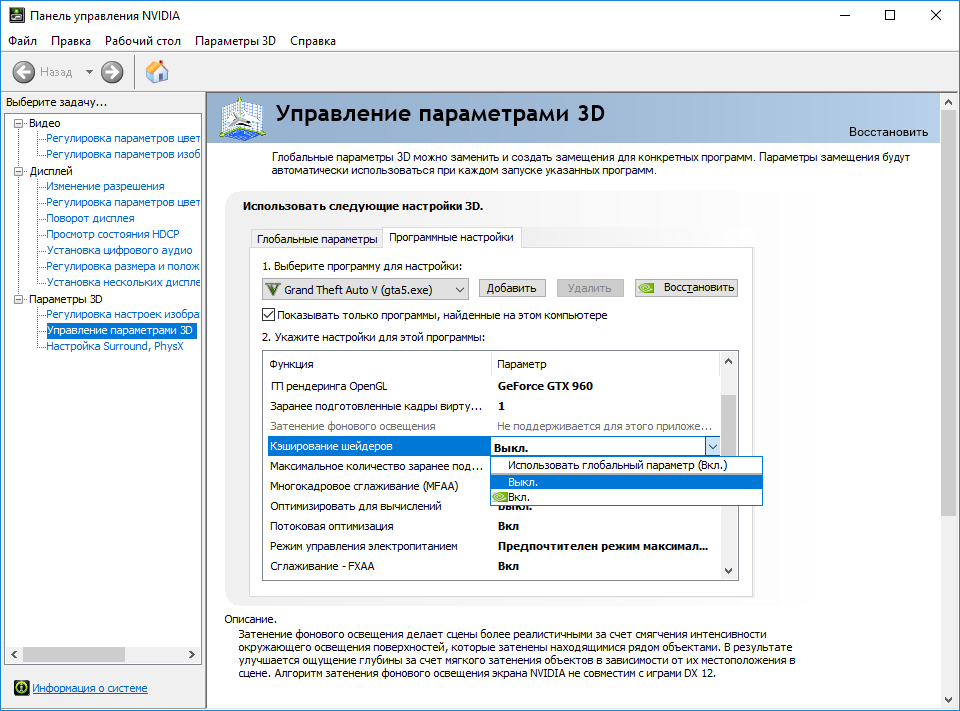Open the Home page icon
The image size is (960, 711).
[x=157, y=72]
